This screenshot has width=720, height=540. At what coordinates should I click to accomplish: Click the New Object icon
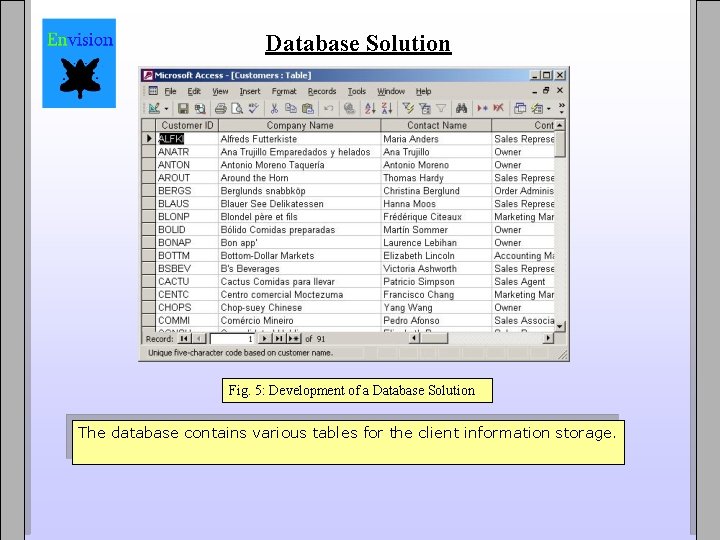tap(537, 109)
